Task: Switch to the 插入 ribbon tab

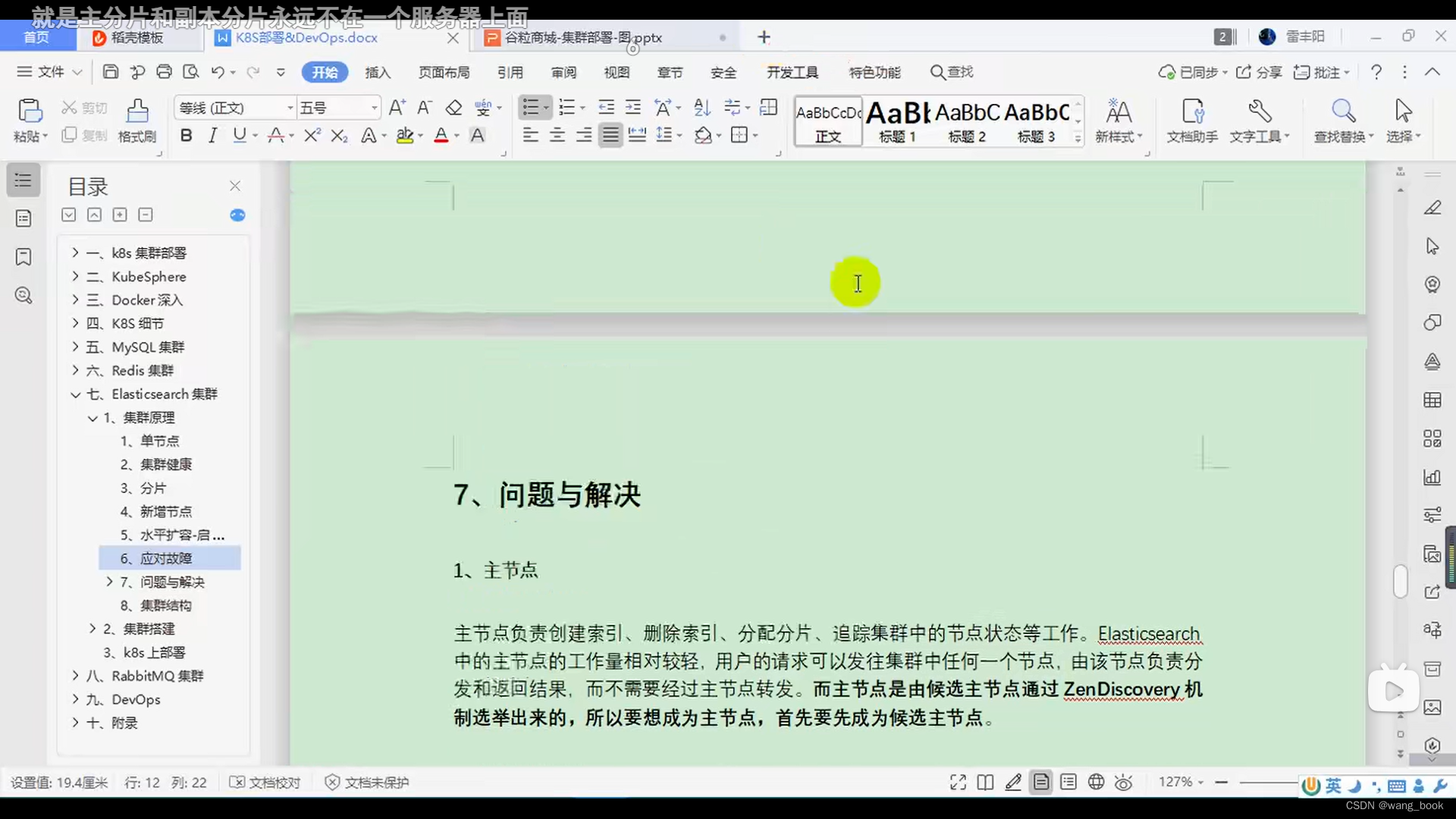Action: 378,72
